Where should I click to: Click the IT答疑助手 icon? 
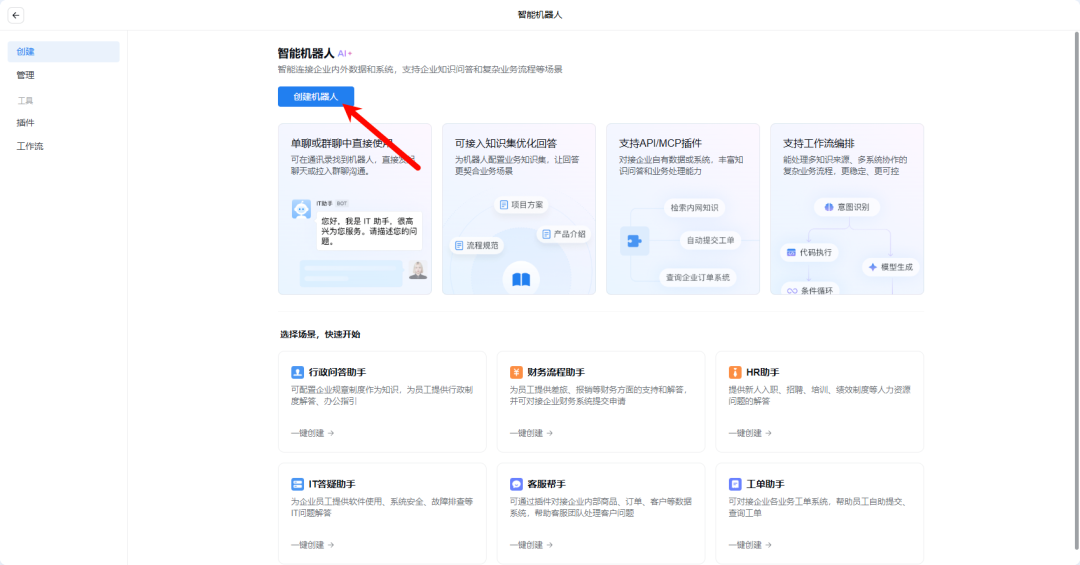pos(298,484)
